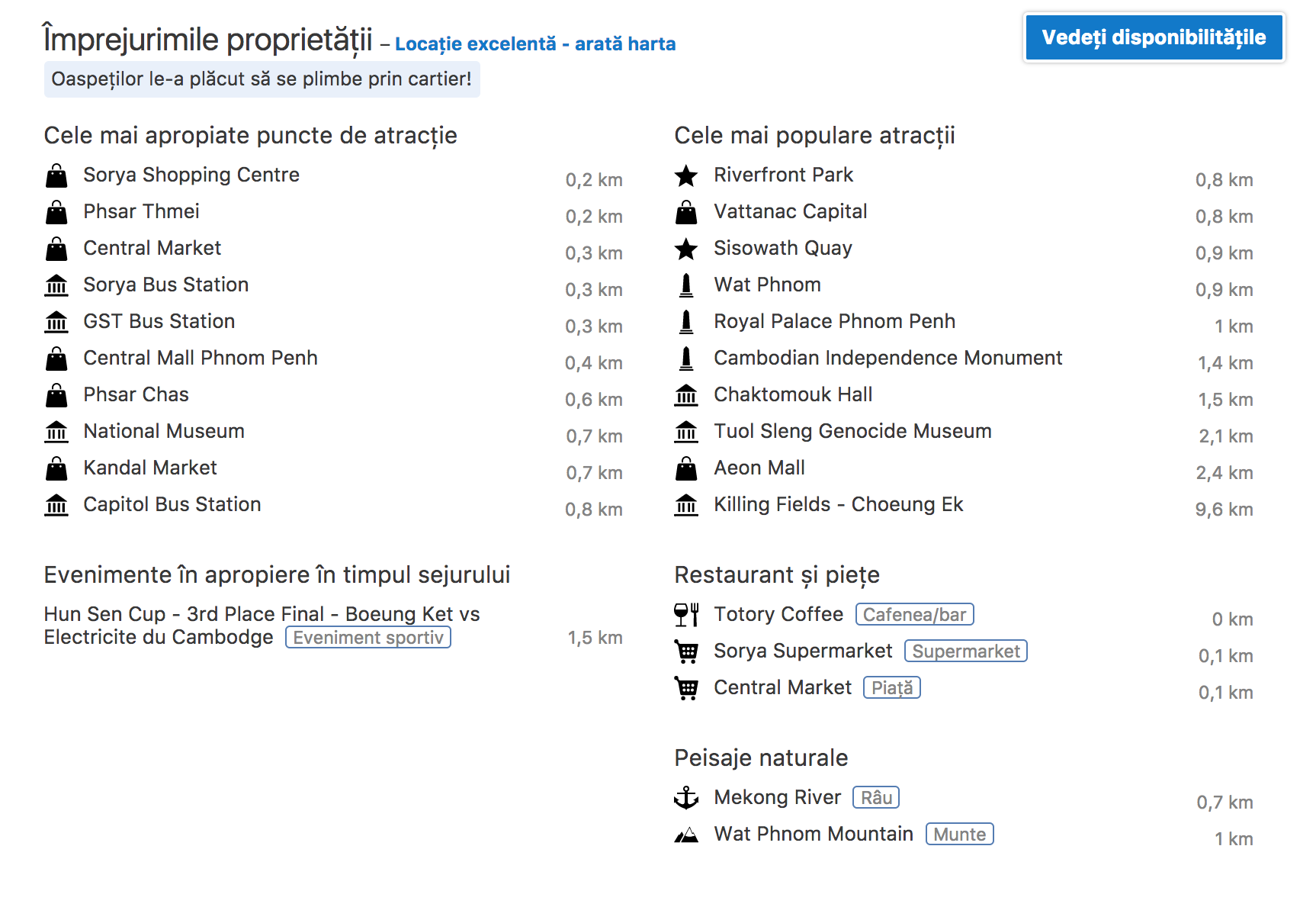Click the 'Eveniment sportiv' tag
The image size is (1316, 920).
tap(368, 638)
